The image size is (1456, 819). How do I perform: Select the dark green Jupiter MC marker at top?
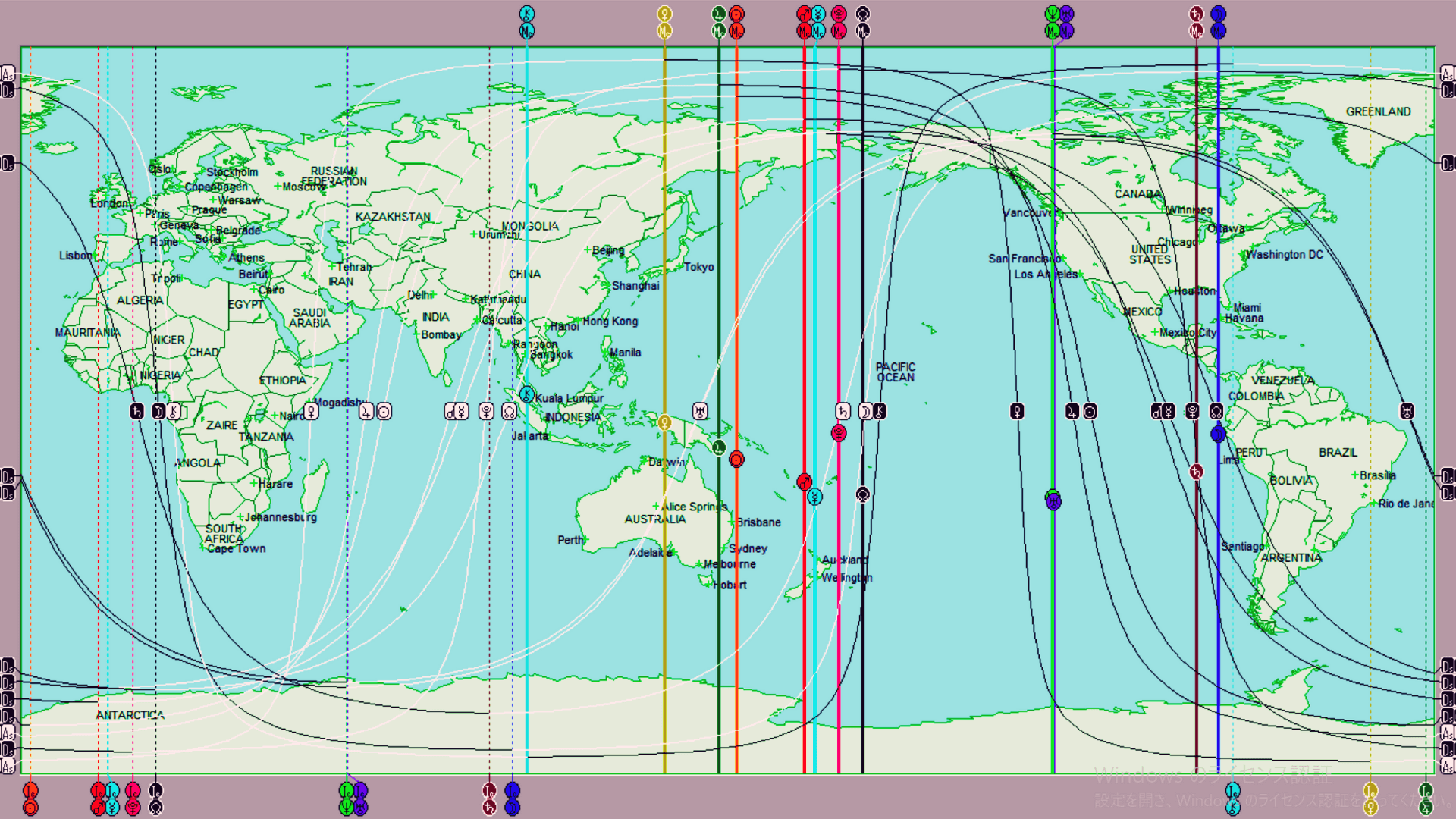click(719, 22)
